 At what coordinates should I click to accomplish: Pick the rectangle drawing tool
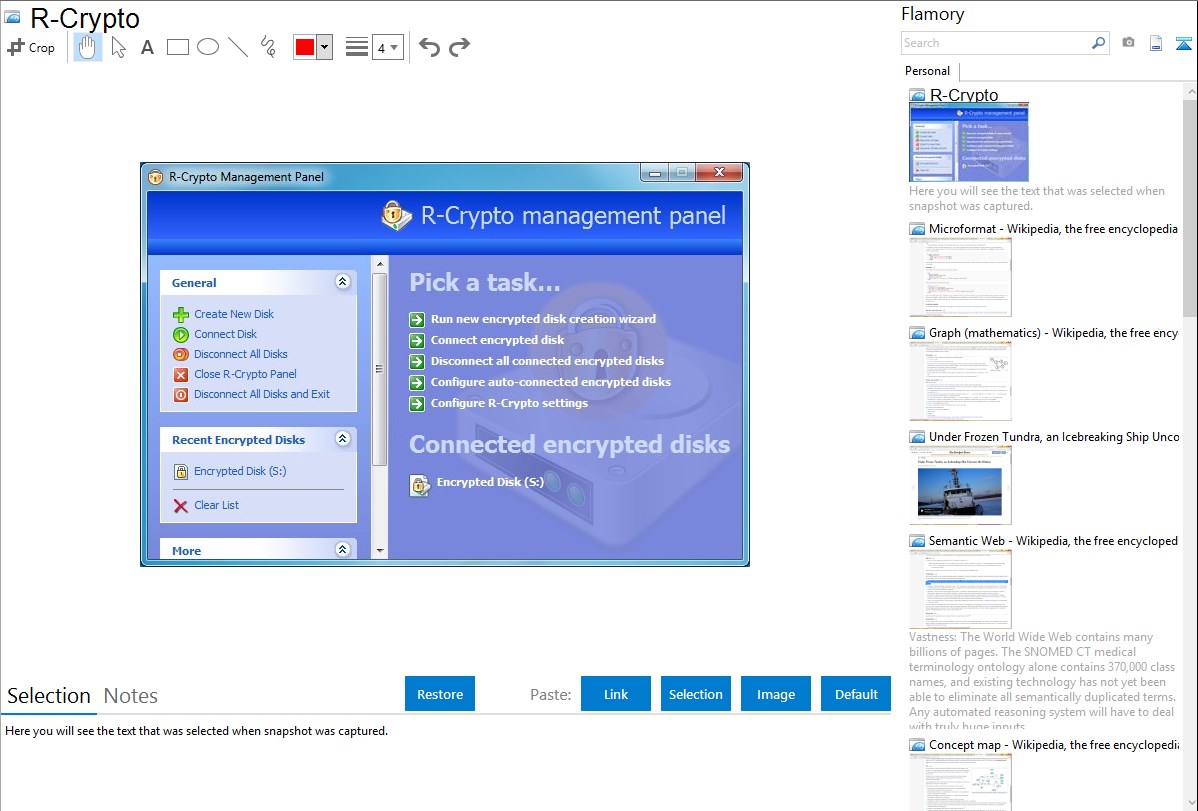pos(177,47)
